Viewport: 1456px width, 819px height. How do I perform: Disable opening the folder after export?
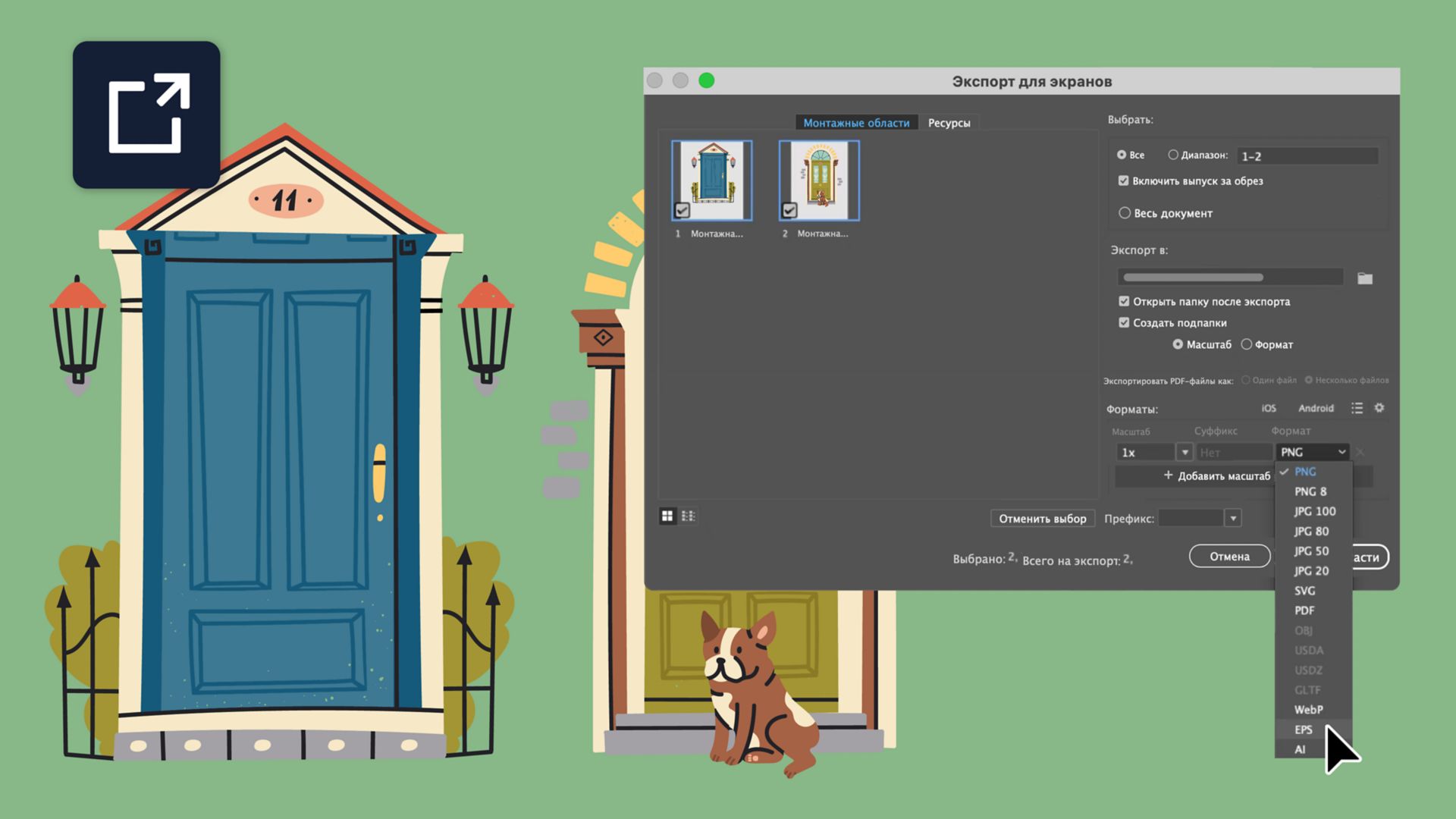[1124, 301]
